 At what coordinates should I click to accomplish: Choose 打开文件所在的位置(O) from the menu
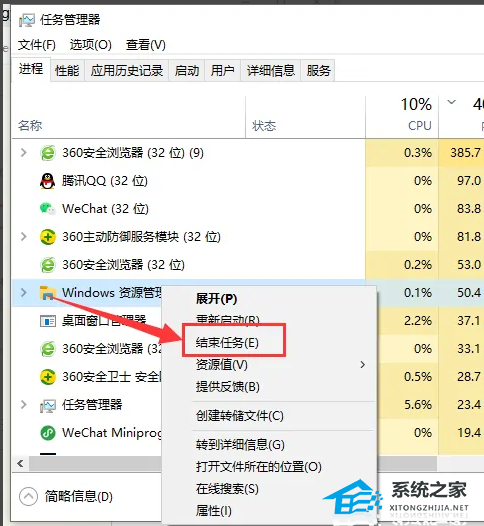pos(259,467)
